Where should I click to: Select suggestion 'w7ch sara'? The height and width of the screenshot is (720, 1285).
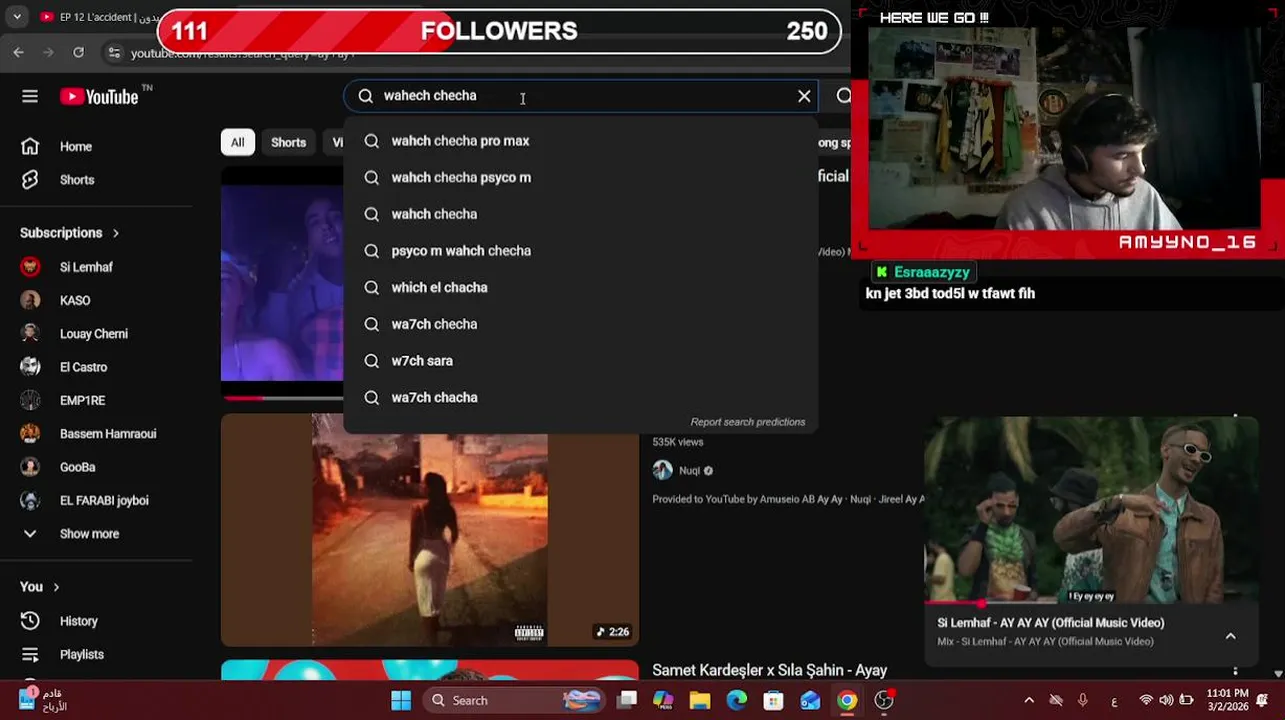coord(580,361)
